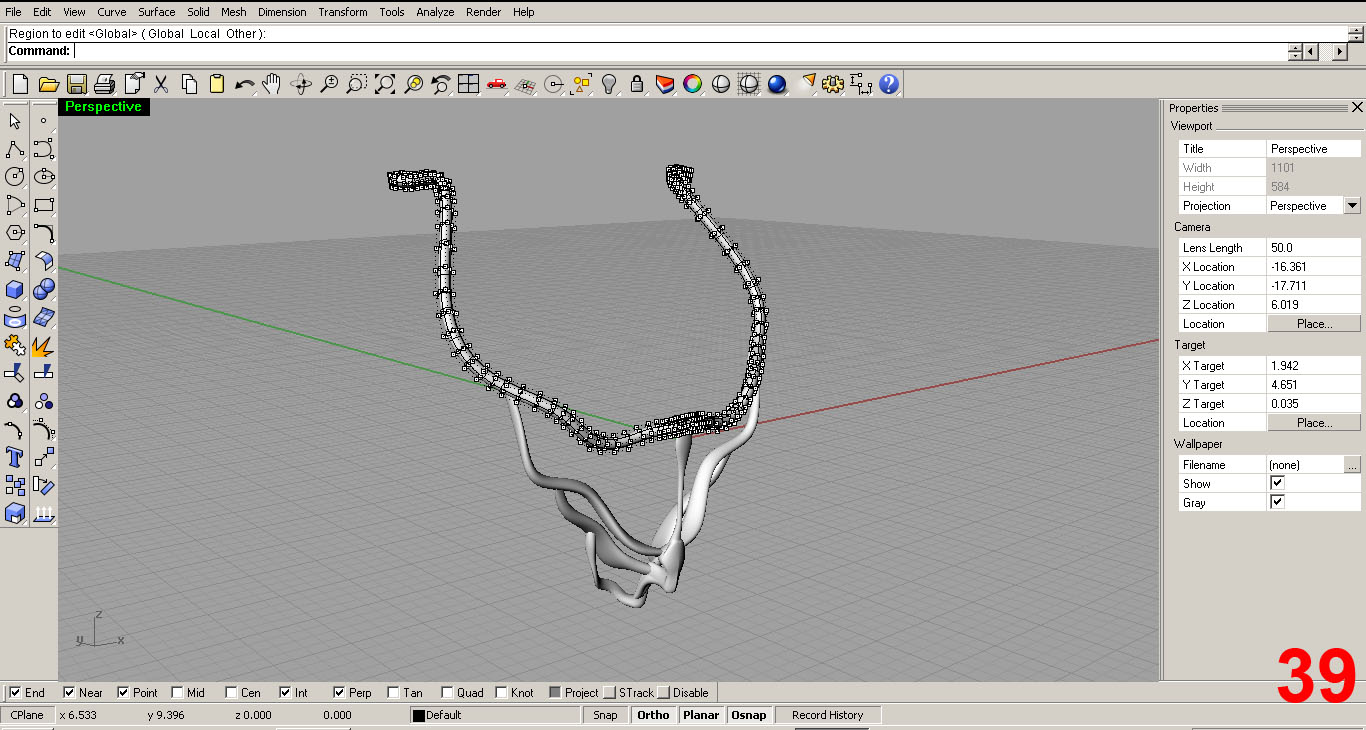
Task: Open the Surface menu
Action: click(x=157, y=12)
